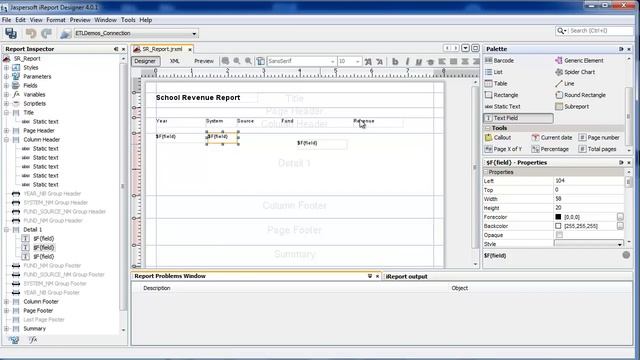The height and width of the screenshot is (360, 640).
Task: Edit the Width property value 58
Action: (x=589, y=199)
